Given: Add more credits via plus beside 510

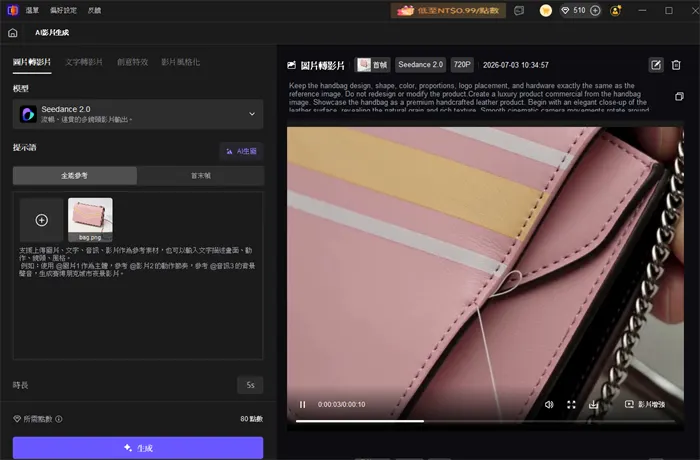Looking at the screenshot, I should (595, 11).
